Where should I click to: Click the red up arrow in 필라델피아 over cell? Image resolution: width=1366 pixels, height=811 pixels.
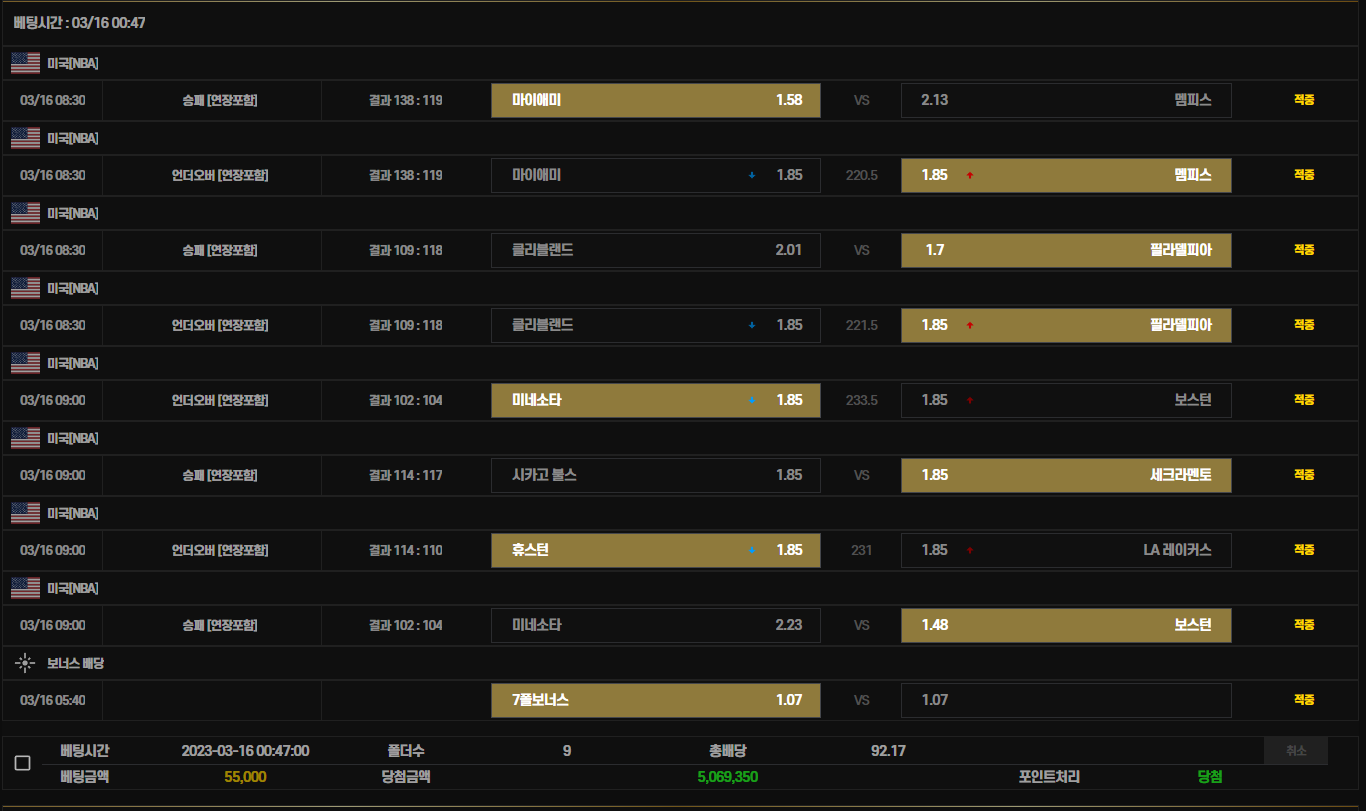point(969,325)
